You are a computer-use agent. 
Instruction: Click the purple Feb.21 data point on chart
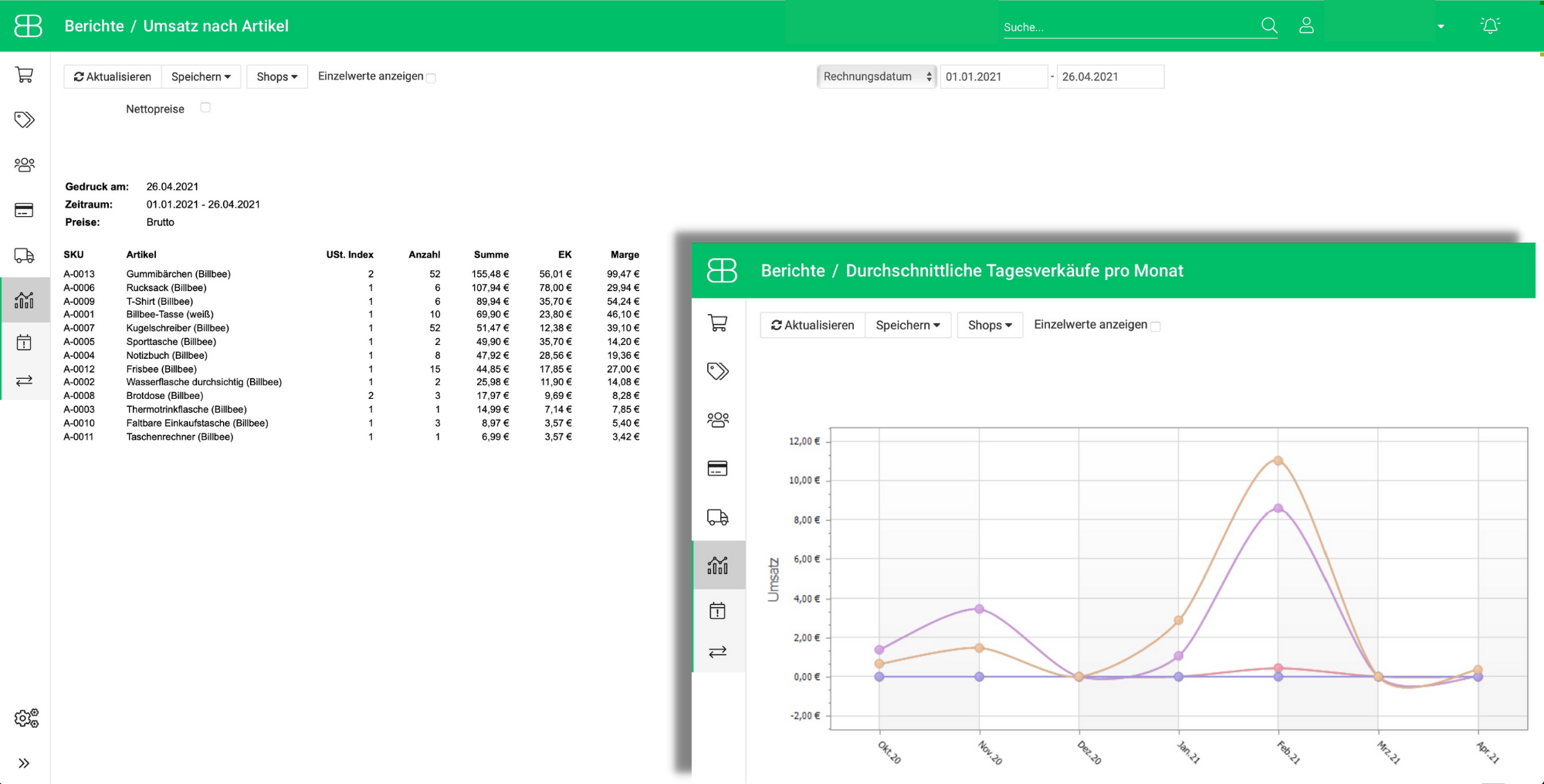tap(1278, 509)
